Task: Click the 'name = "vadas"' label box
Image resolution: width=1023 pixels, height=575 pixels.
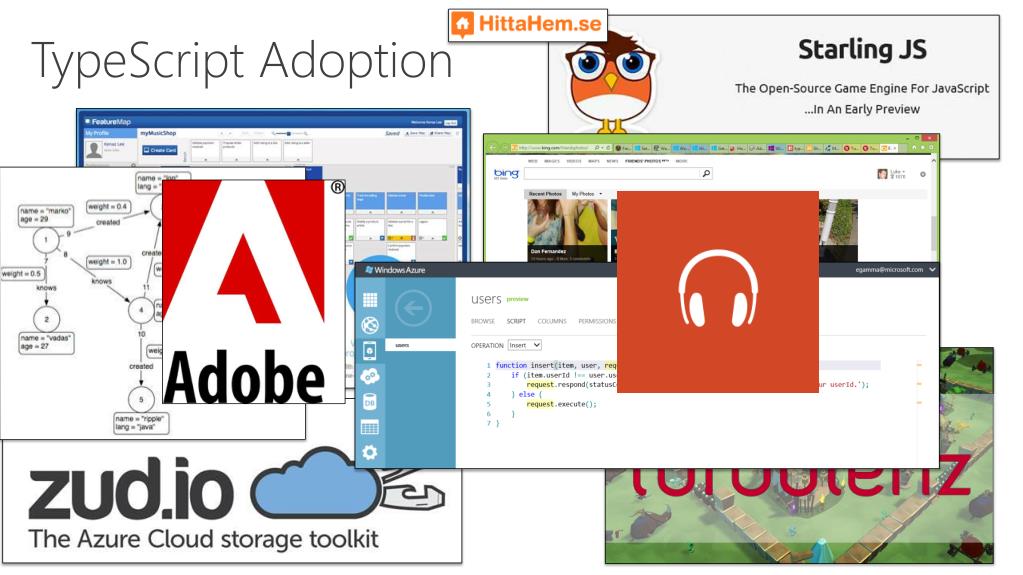Action: coord(45,342)
